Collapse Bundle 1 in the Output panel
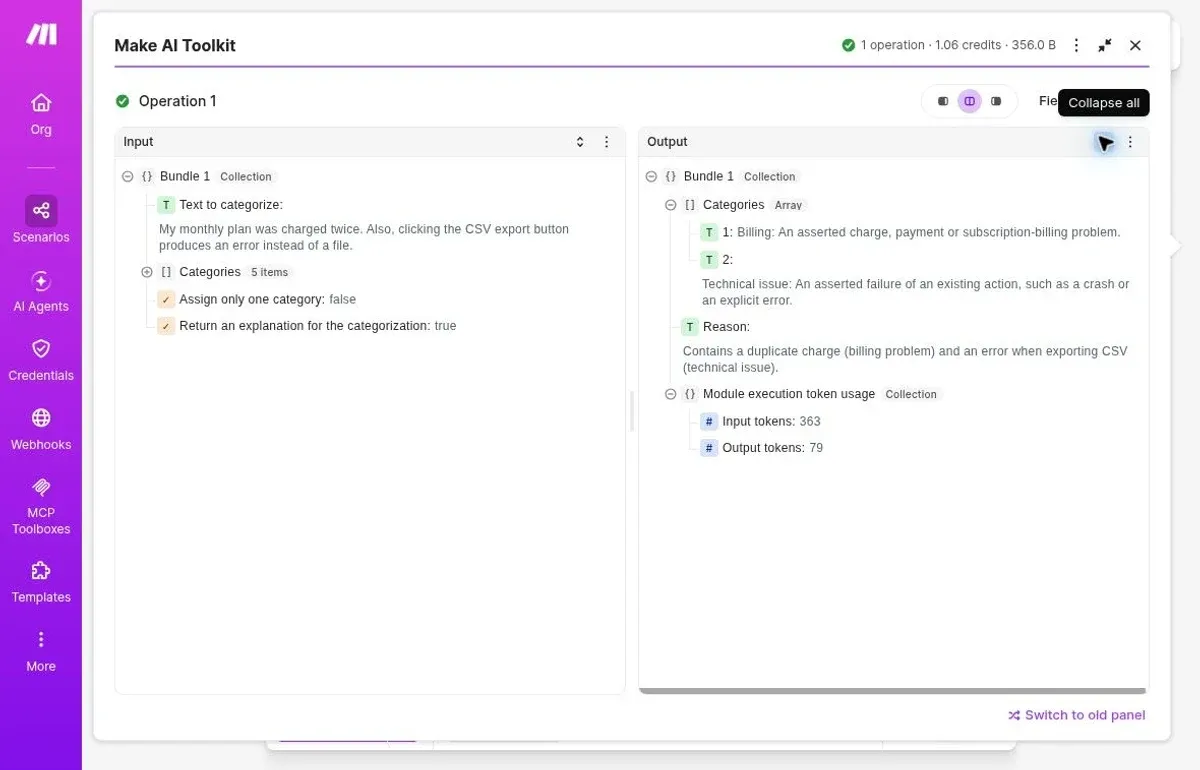1200x770 pixels. 651,176
